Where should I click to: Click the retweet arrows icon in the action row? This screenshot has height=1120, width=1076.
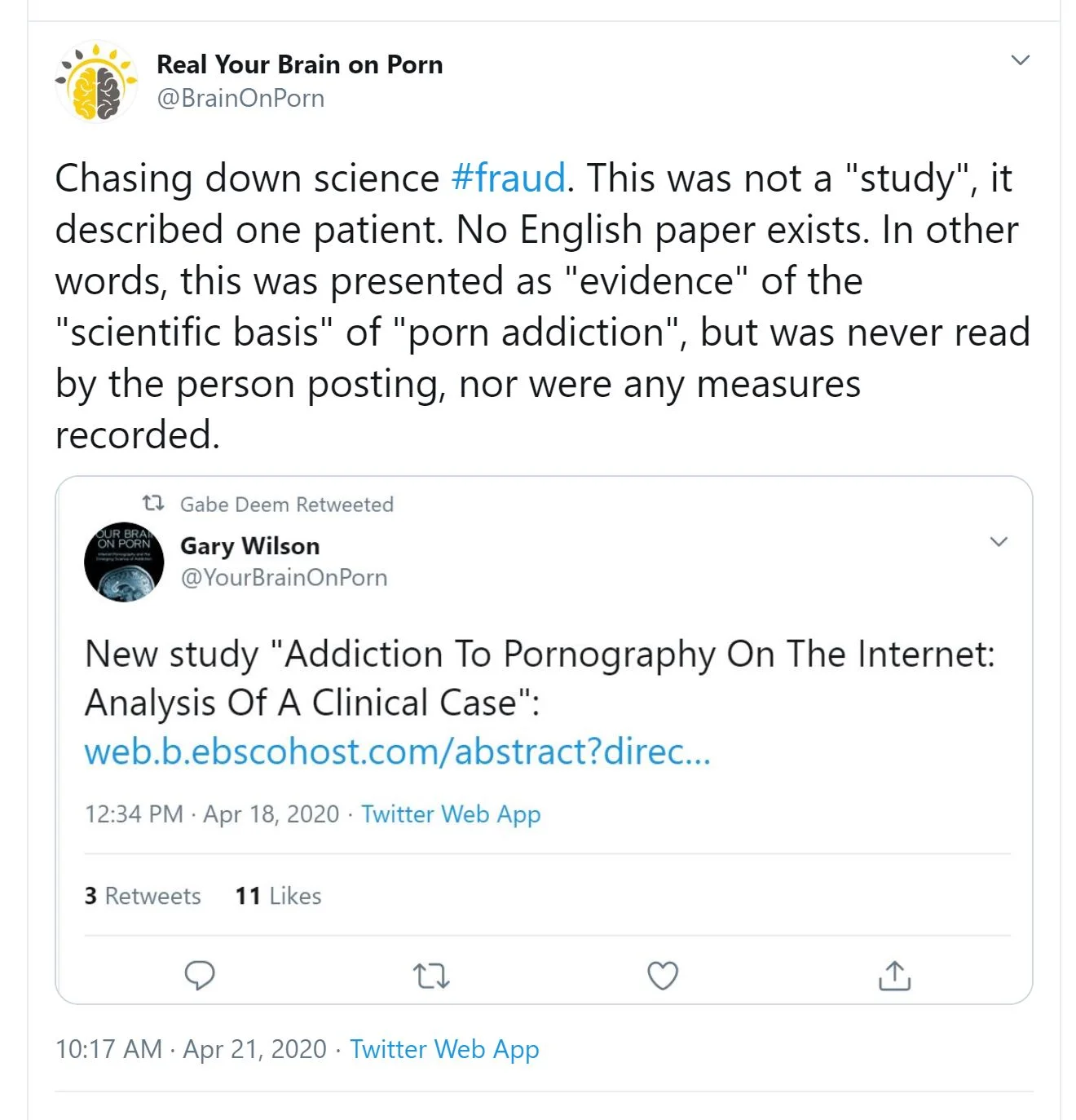click(x=431, y=975)
